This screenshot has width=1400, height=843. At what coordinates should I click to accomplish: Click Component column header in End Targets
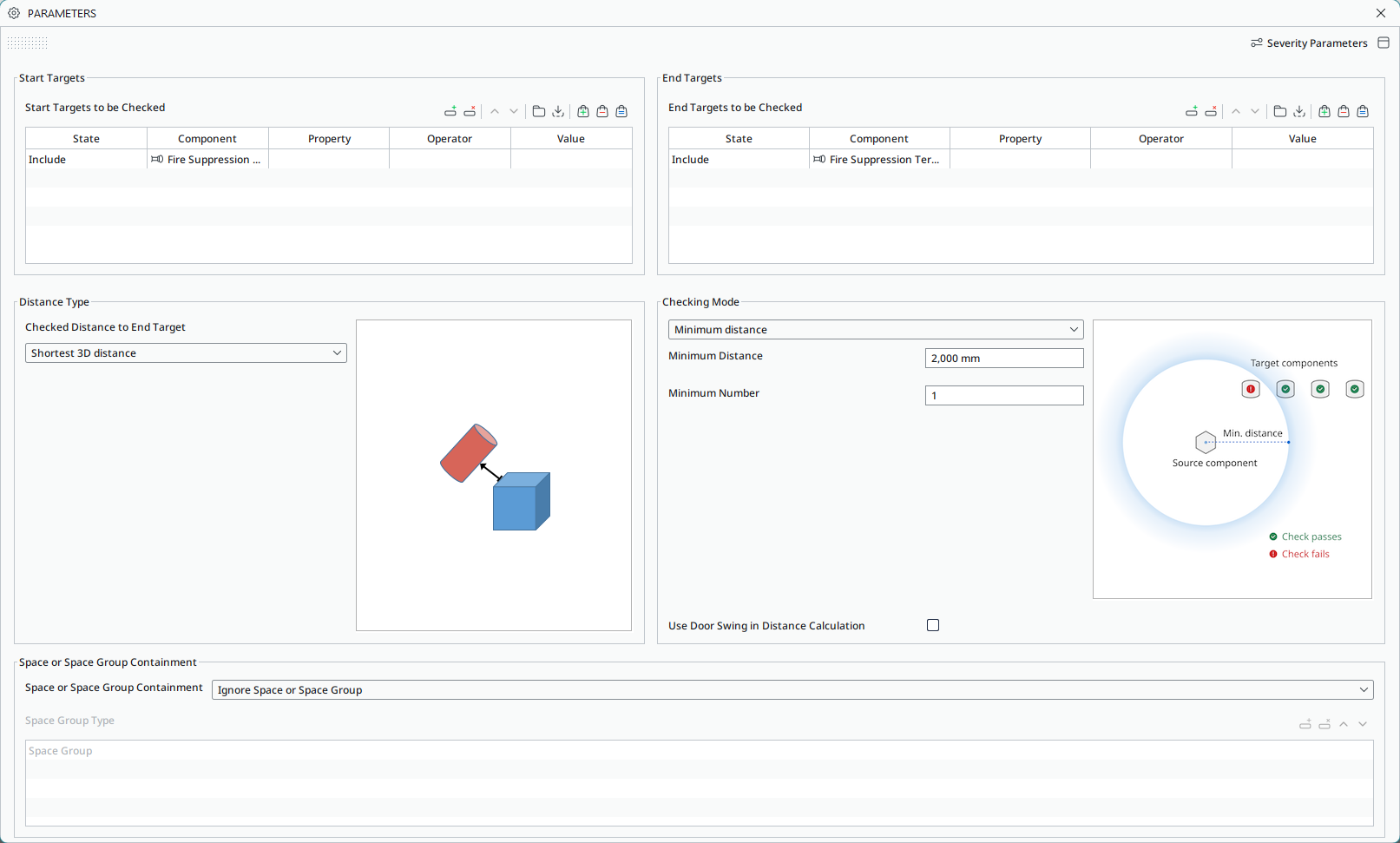click(x=879, y=139)
